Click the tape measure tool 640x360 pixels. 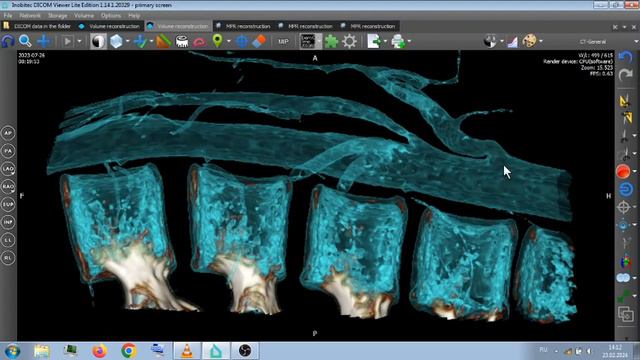[182, 41]
